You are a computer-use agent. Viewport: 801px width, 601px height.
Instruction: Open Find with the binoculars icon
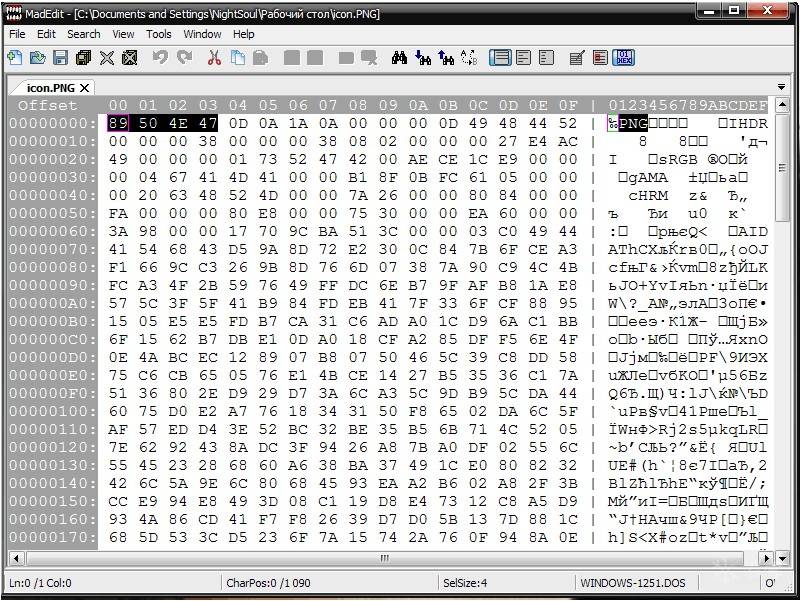point(399,58)
